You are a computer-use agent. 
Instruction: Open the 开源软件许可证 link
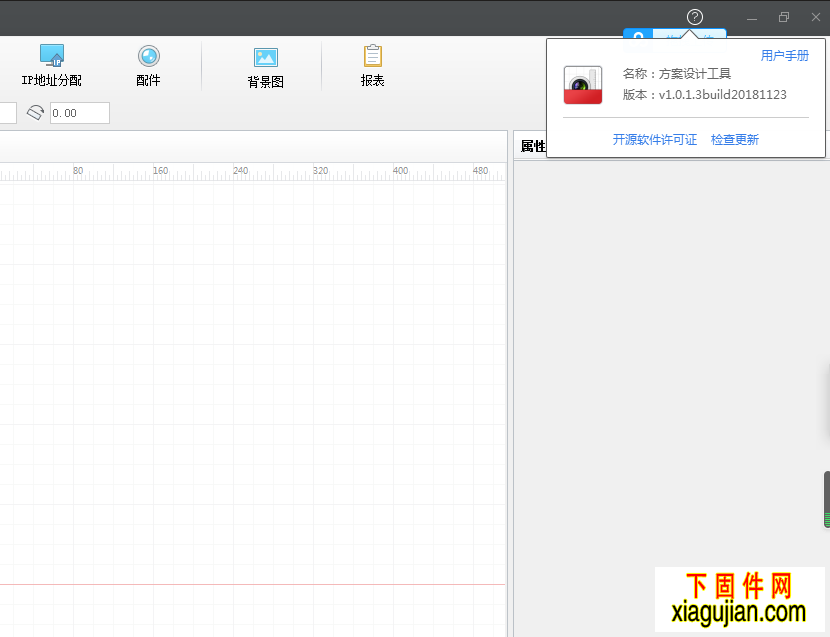tap(655, 140)
